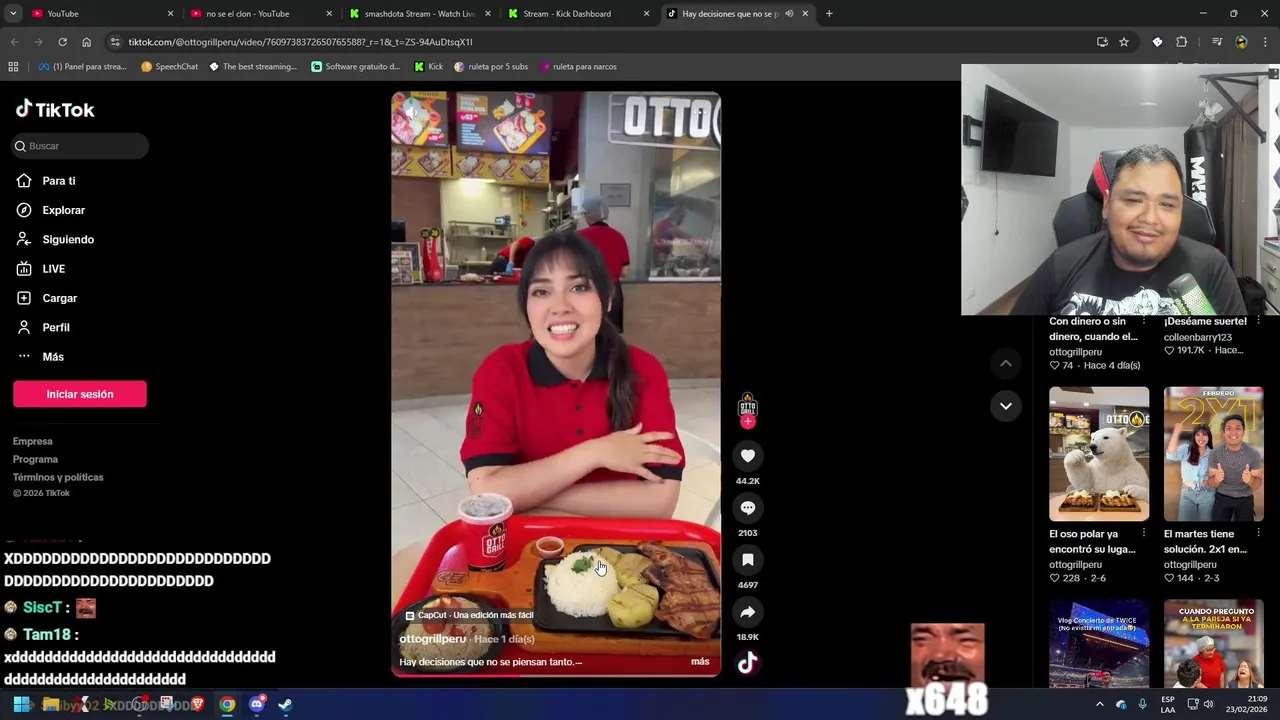The width and height of the screenshot is (1280, 720).
Task: Open the TWICE concert vlog thumbnail
Action: coord(1099,643)
